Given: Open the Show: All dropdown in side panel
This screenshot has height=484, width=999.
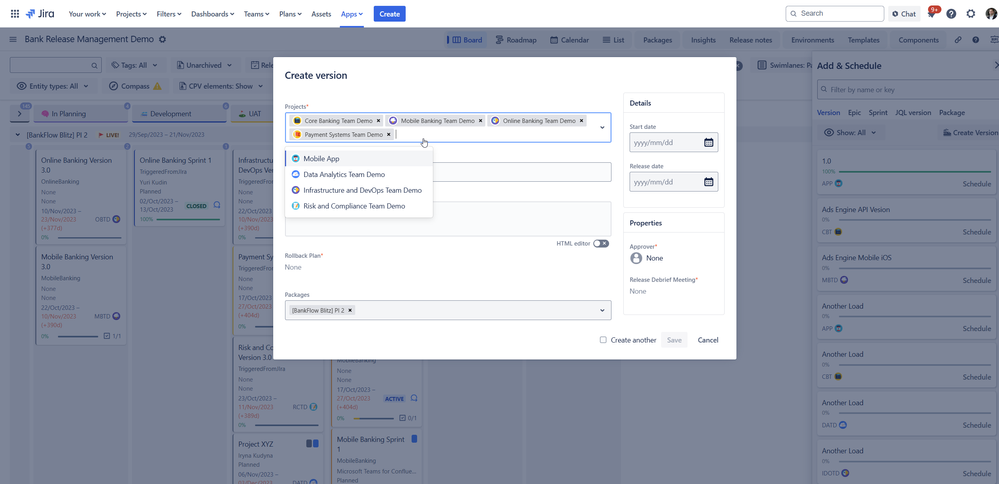Looking at the screenshot, I should (x=851, y=132).
